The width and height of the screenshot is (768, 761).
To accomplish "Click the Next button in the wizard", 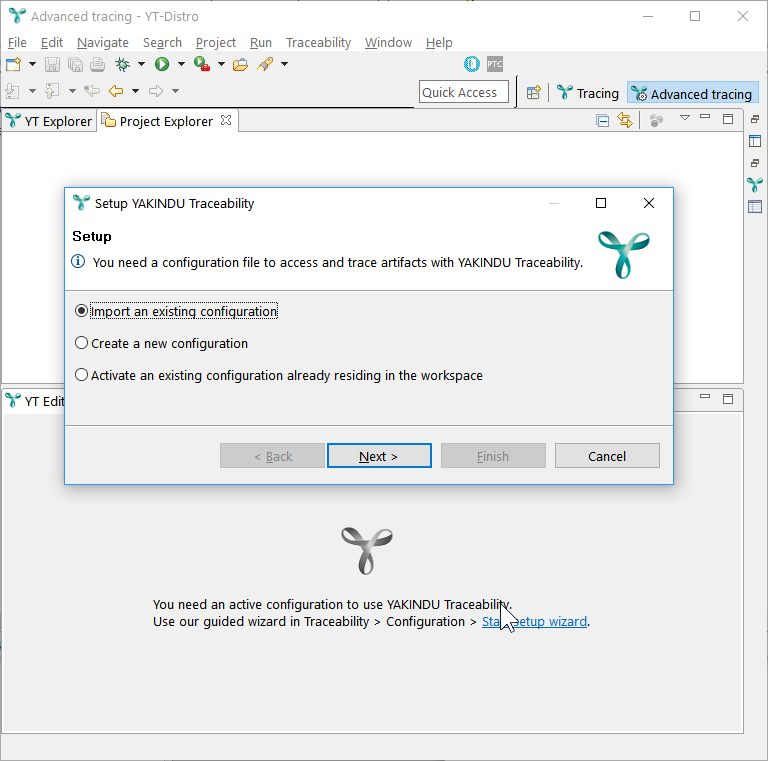I will pos(379,456).
